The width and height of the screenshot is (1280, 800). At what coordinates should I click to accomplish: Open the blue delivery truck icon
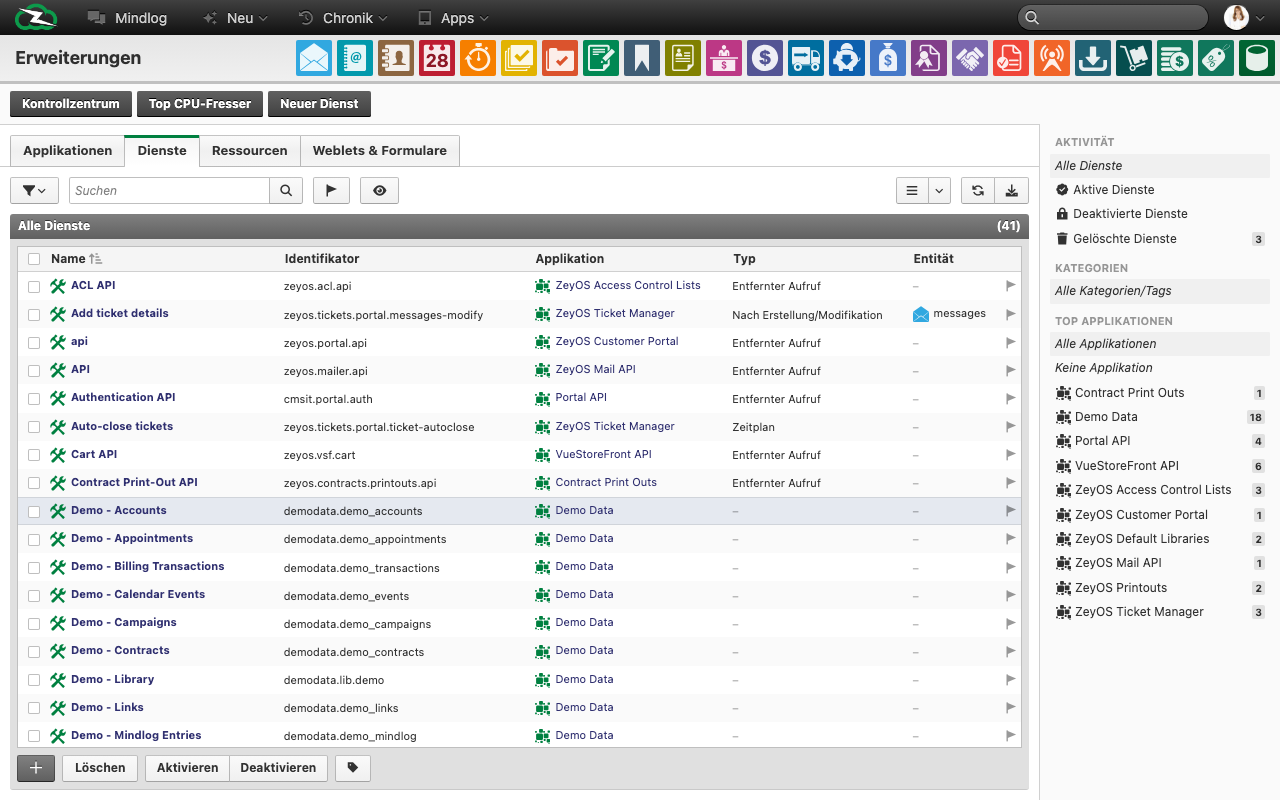pyautogui.click(x=806, y=58)
